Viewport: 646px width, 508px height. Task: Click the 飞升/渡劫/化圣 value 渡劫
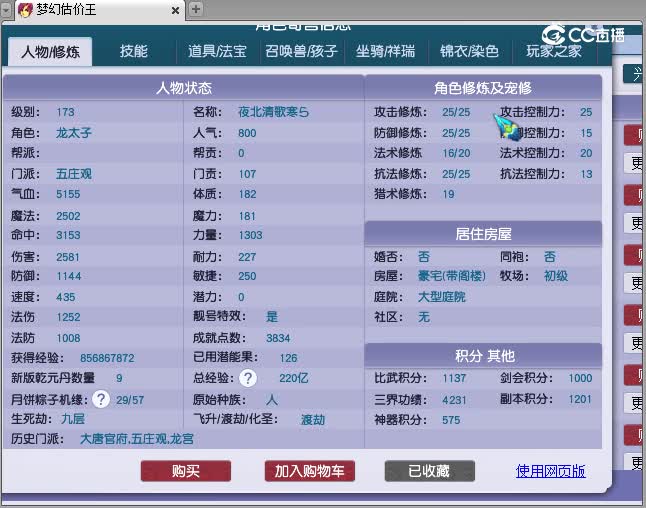coord(313,420)
